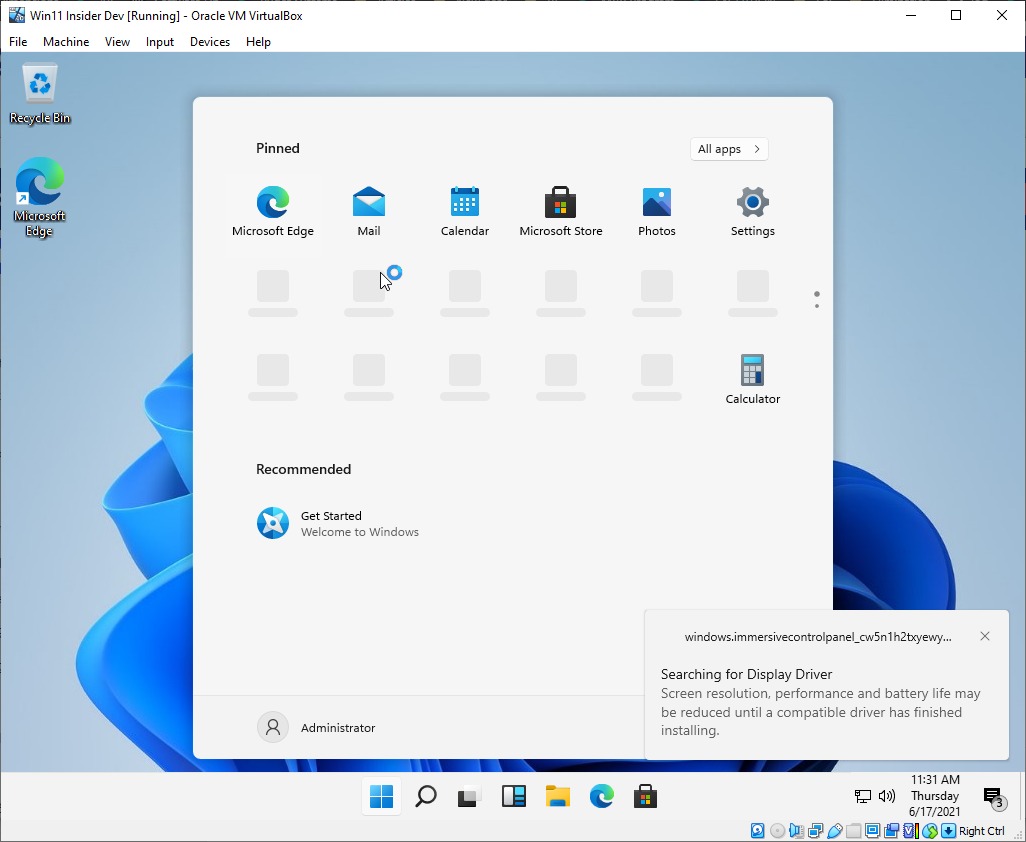Open the Machine menu
The width and height of the screenshot is (1026, 842).
coord(66,42)
